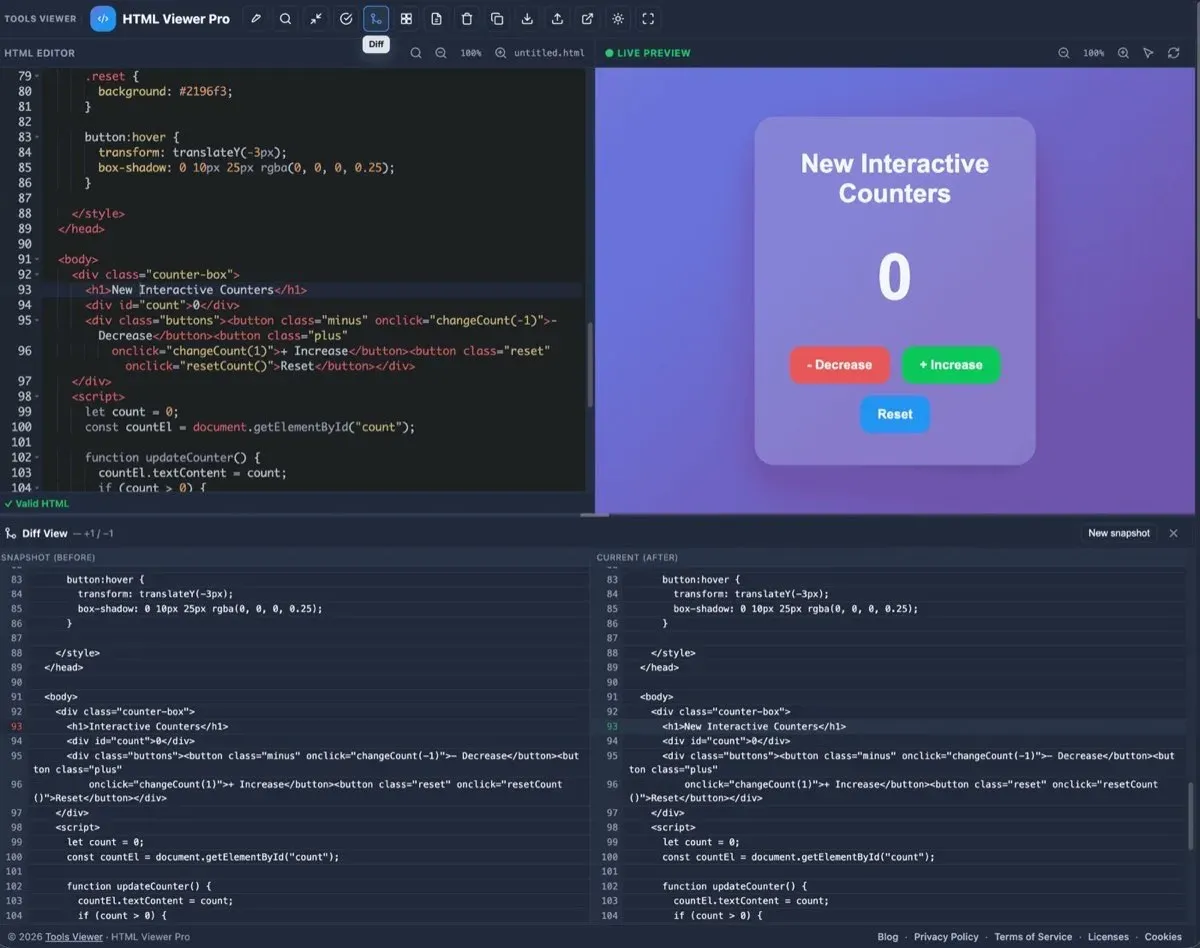This screenshot has width=1200, height=948.
Task: Click the LIVE PREVIEW label
Action: 654,53
